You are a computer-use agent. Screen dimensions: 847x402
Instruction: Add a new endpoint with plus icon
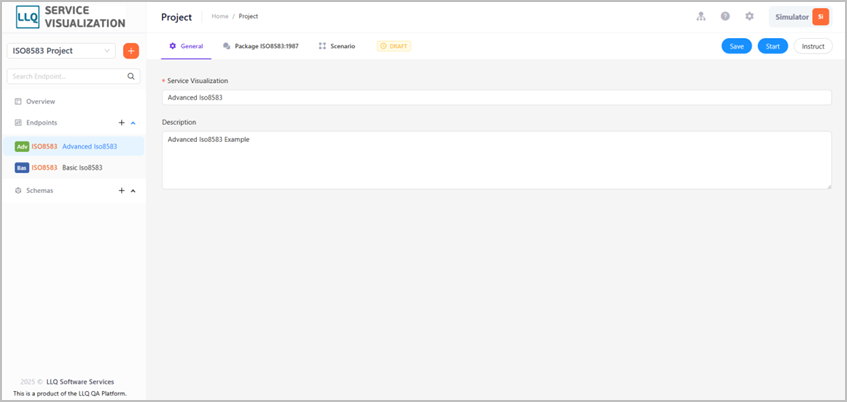(x=122, y=123)
